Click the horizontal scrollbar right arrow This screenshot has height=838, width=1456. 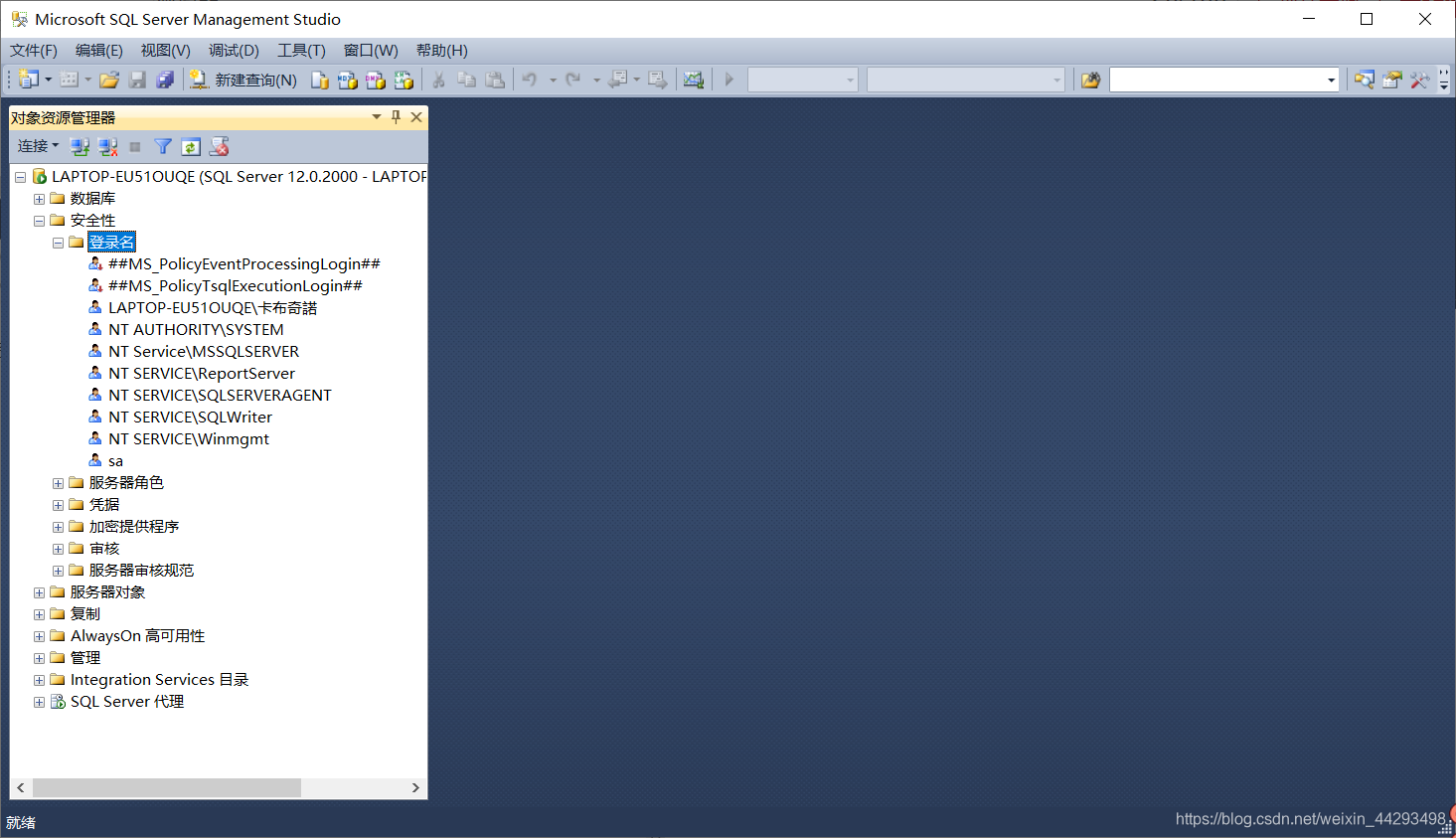415,787
